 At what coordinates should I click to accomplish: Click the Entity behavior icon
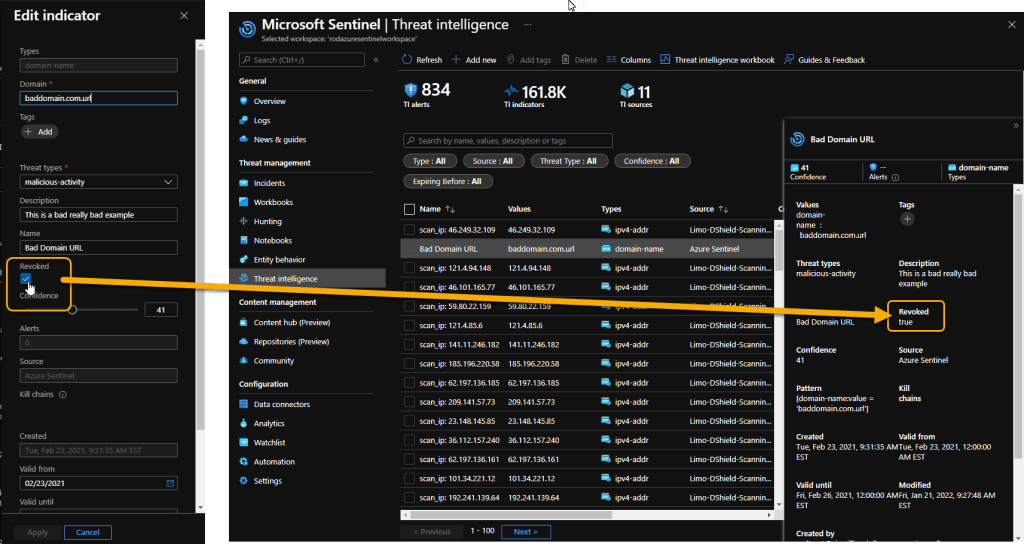[244, 259]
